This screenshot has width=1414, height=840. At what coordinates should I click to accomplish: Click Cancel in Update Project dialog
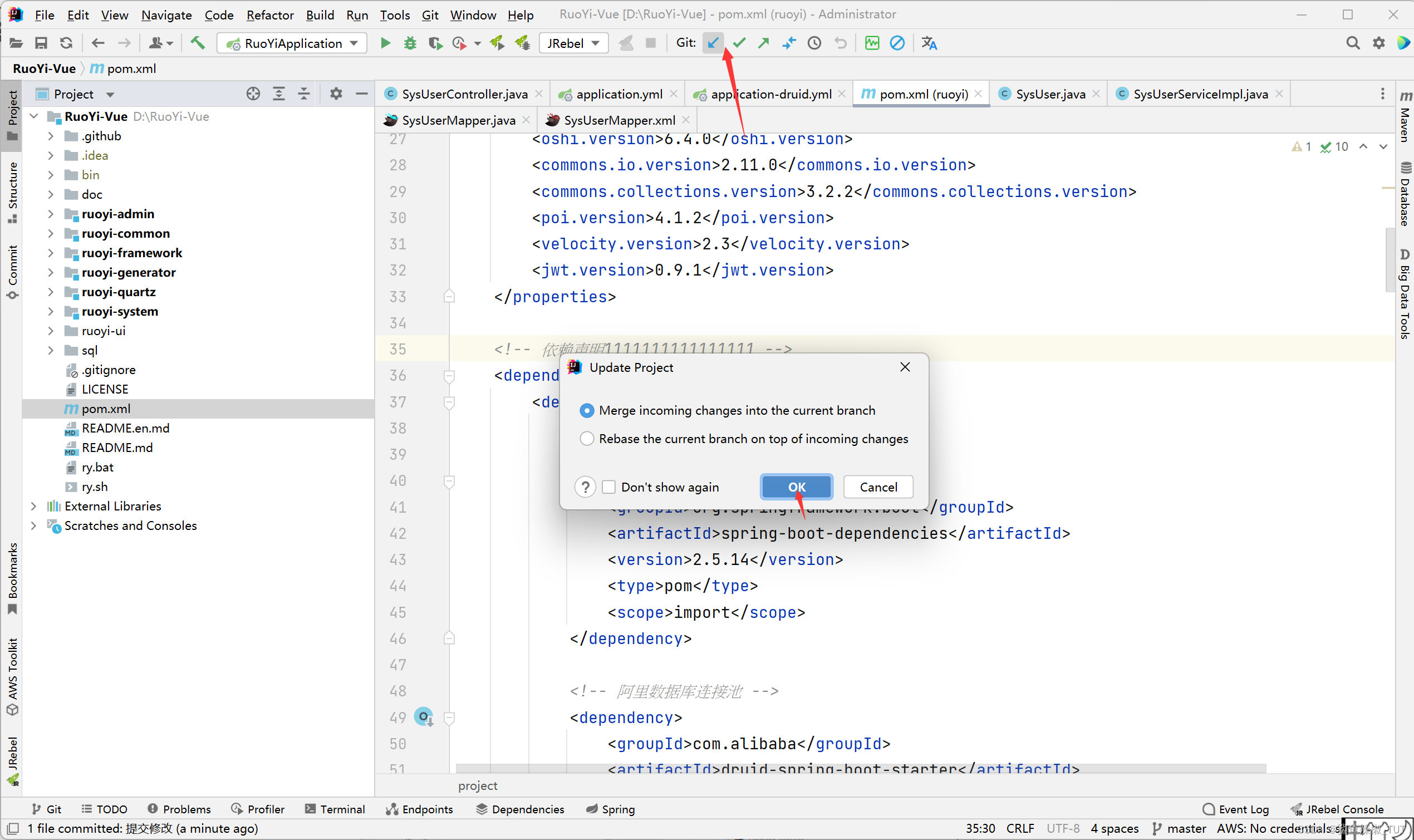878,487
